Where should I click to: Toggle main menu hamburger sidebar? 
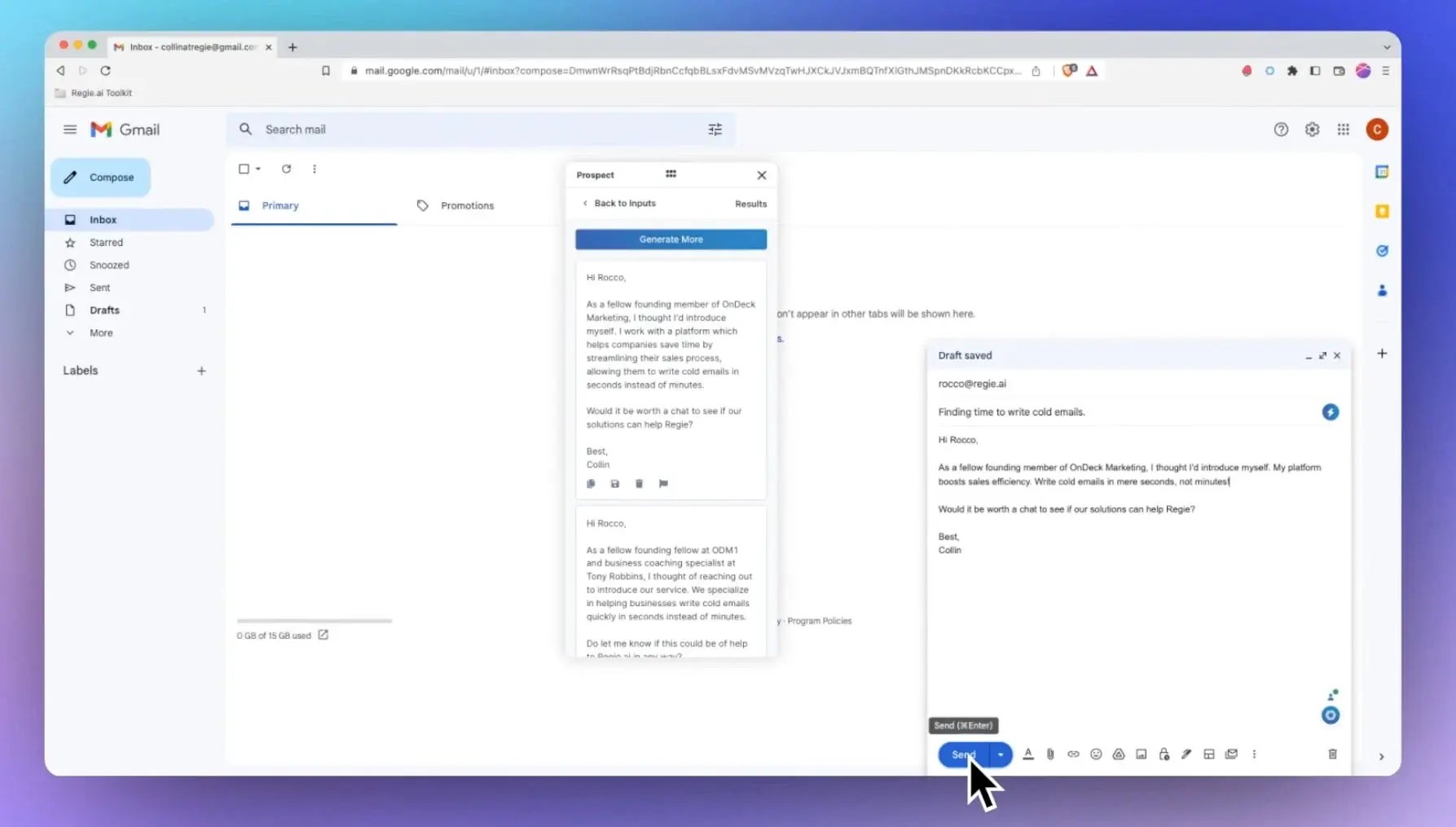70,130
